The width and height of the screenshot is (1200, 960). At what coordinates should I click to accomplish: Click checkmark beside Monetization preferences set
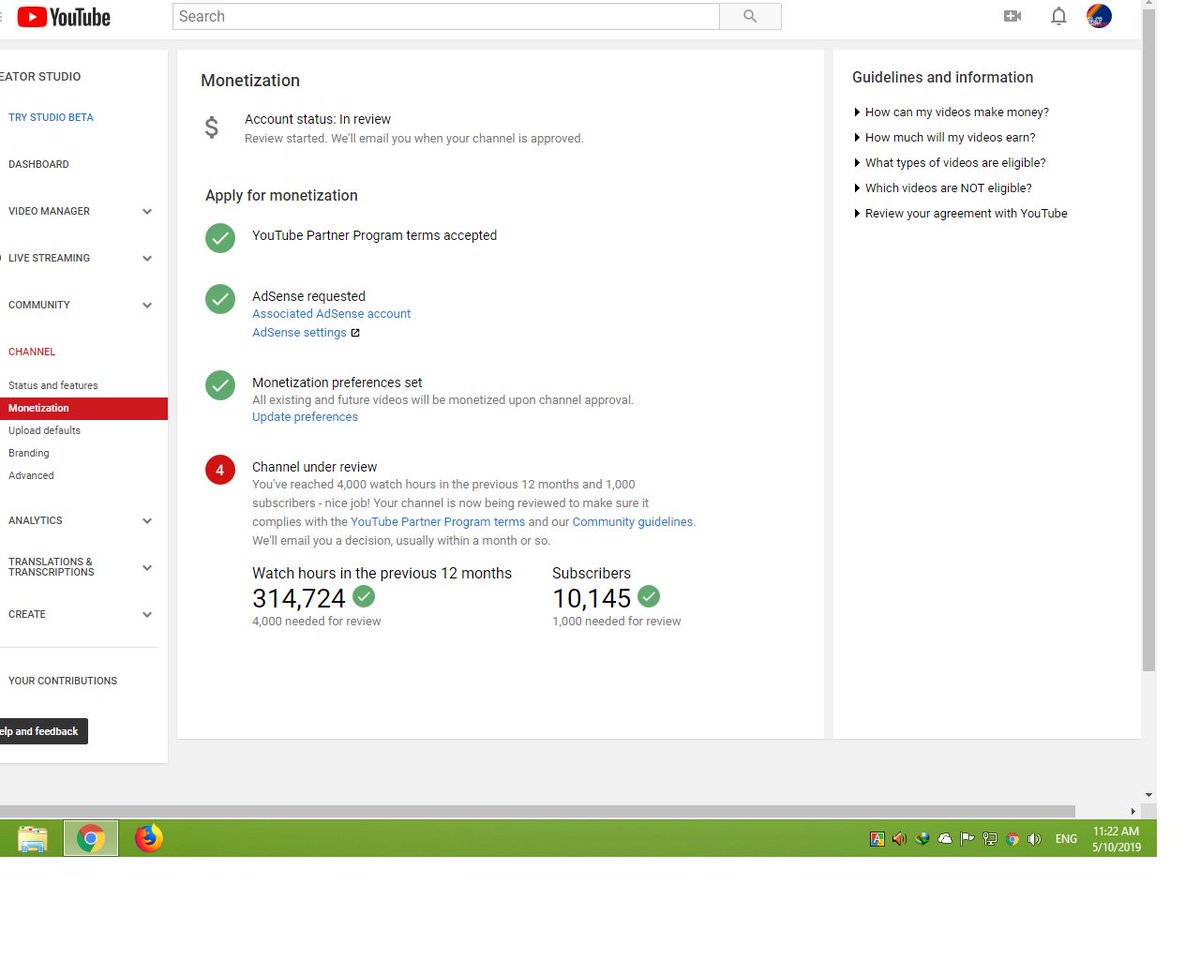click(x=220, y=385)
